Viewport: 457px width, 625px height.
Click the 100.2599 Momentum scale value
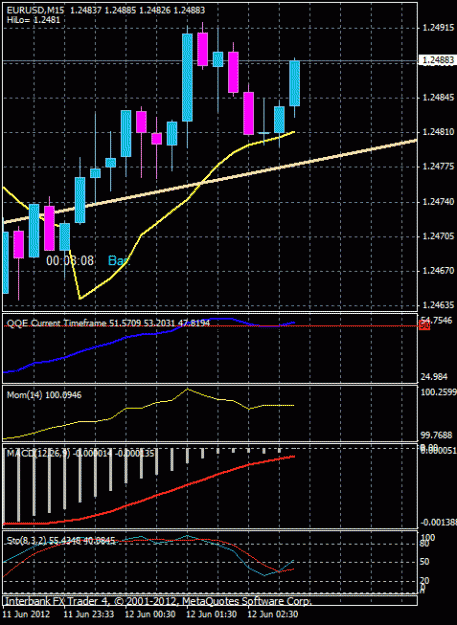(439, 393)
